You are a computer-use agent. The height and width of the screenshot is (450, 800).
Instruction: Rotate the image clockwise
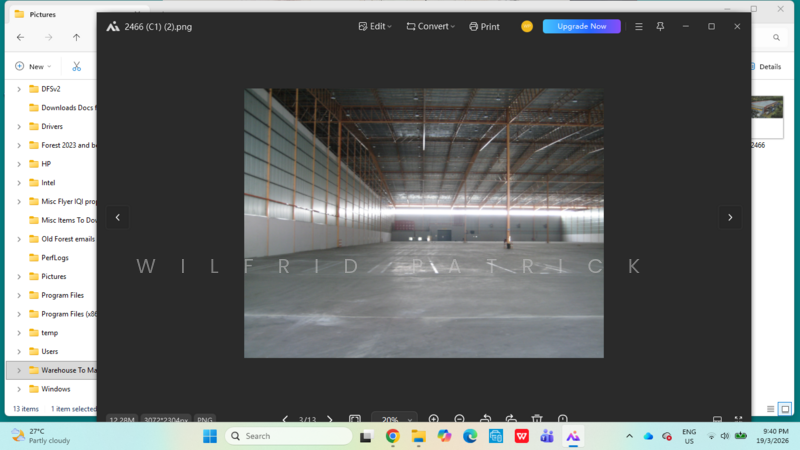(x=511, y=420)
